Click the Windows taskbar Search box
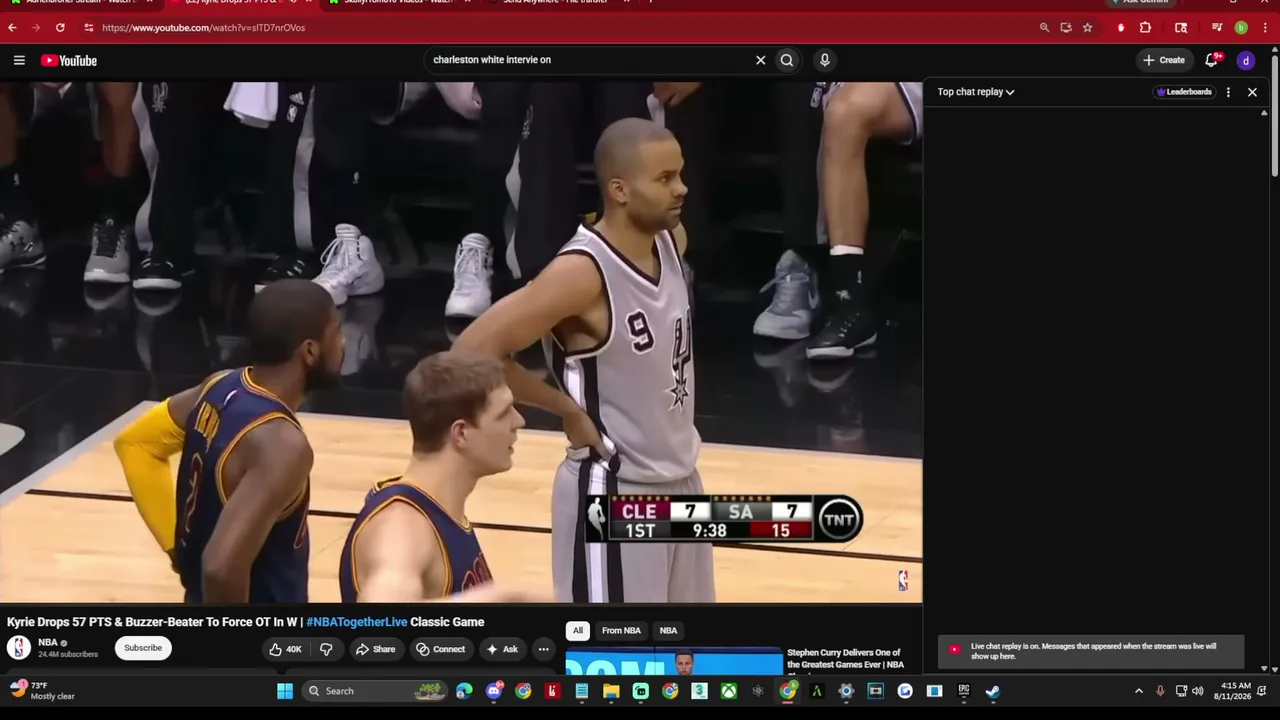This screenshot has width=1280, height=720. click(x=375, y=691)
